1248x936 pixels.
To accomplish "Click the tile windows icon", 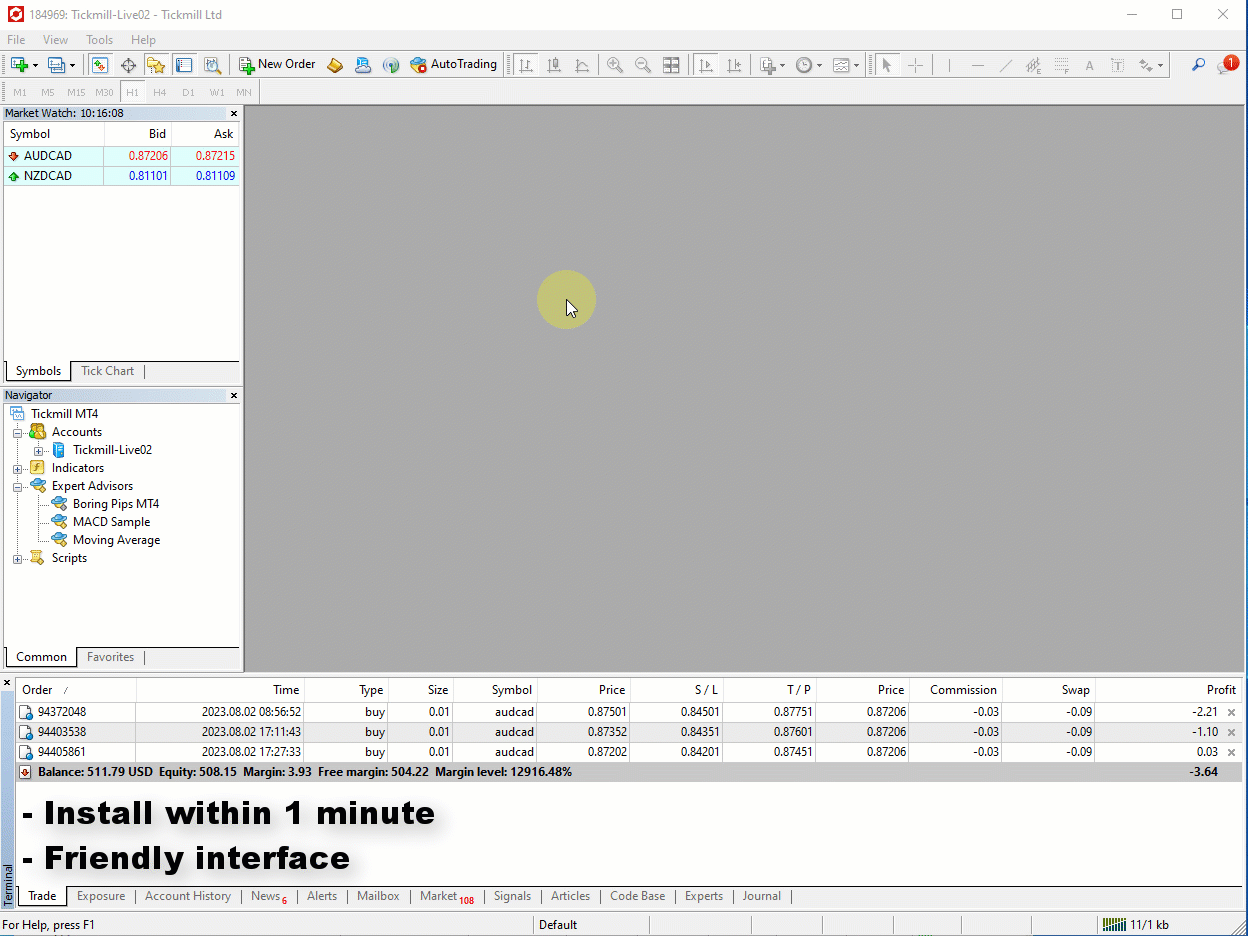I will pos(671,65).
